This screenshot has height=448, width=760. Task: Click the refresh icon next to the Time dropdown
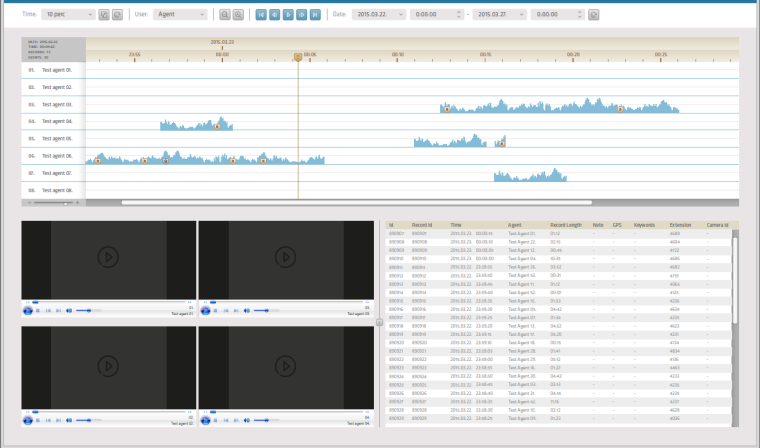tap(117, 15)
